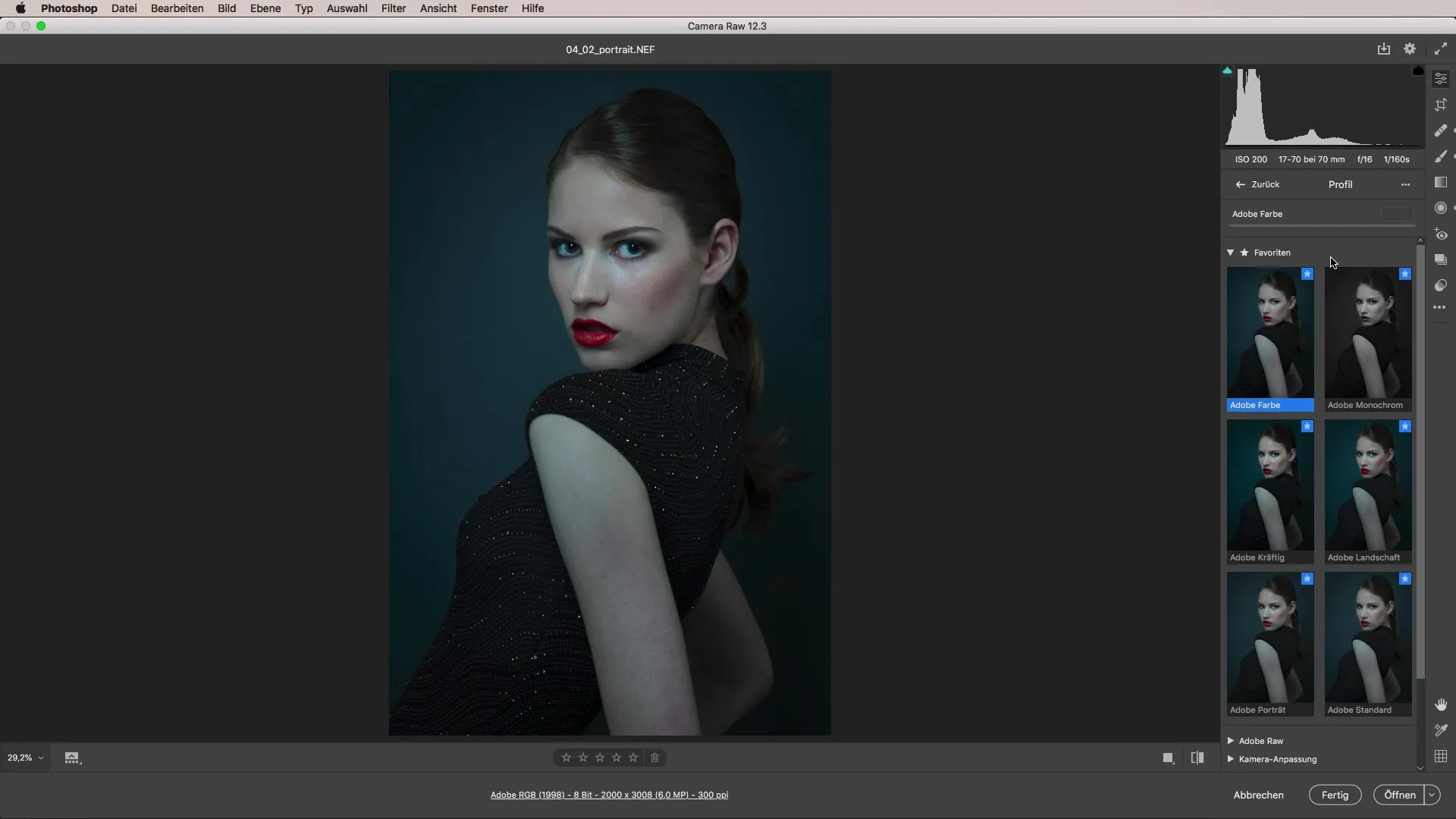Viewport: 1456px width, 819px height.
Task: Remove Adobe Farbe from favorites star
Action: click(x=1307, y=274)
